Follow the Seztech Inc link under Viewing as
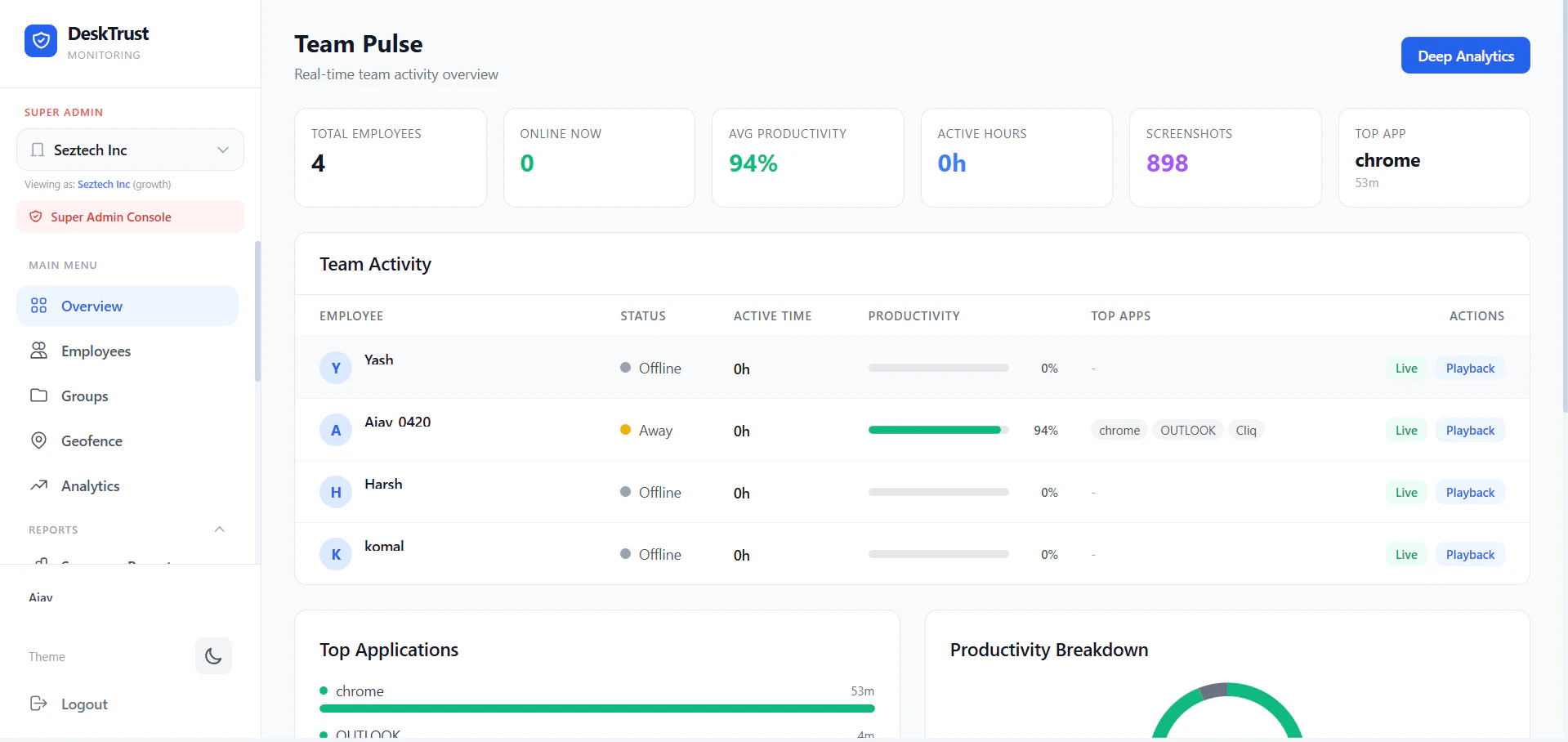1568x742 pixels. [104, 184]
